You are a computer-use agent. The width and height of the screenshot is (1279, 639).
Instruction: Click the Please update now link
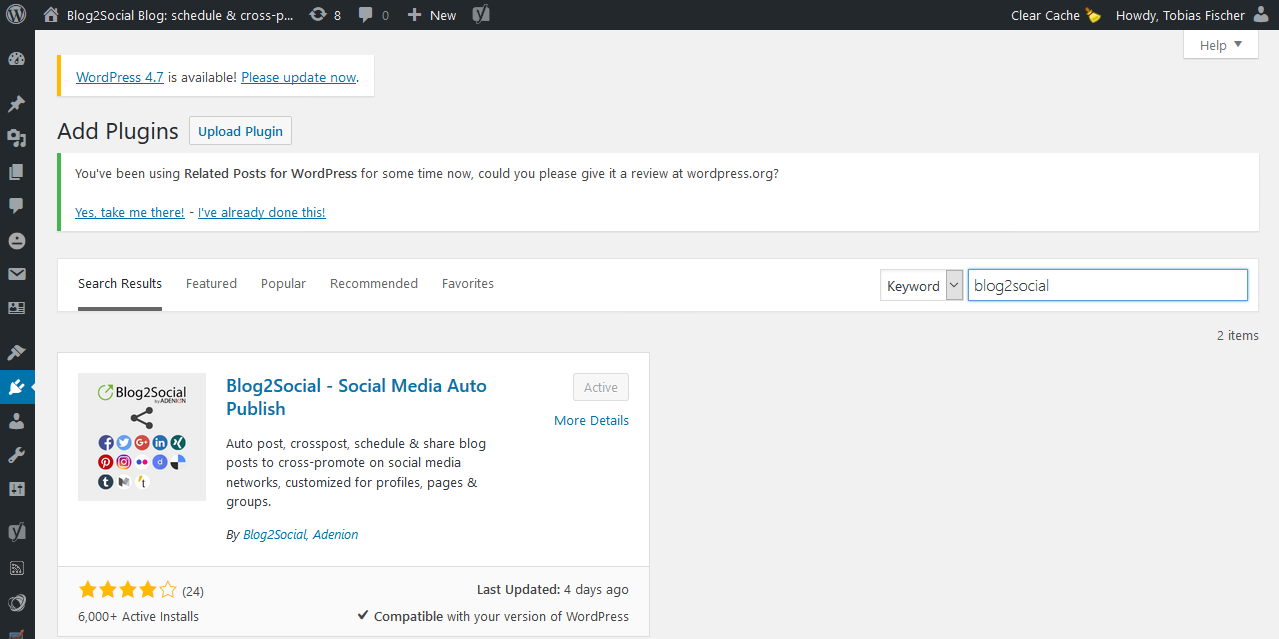click(x=299, y=77)
